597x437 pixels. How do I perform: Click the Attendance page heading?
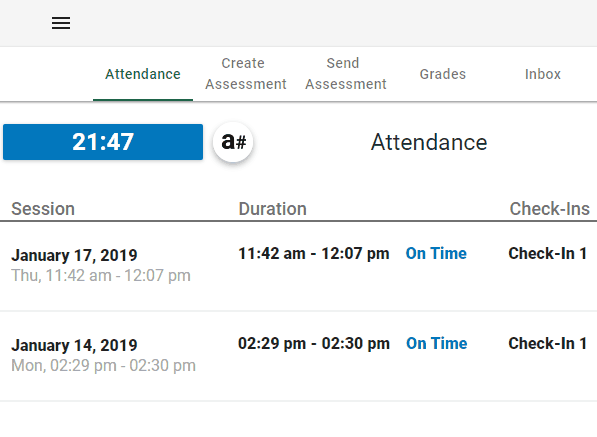pos(429,142)
